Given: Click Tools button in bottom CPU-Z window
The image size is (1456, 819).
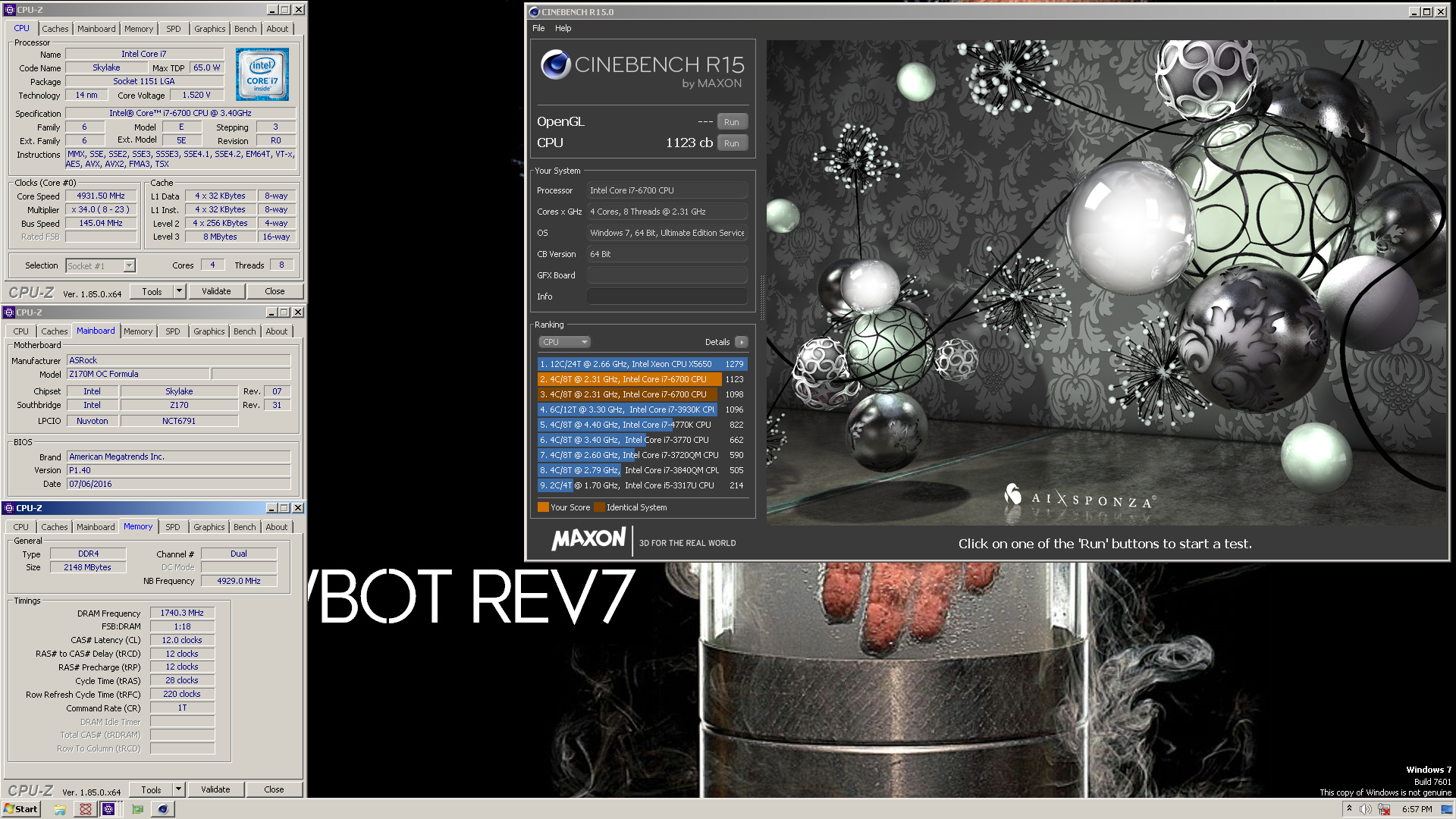Looking at the screenshot, I should coord(151,789).
